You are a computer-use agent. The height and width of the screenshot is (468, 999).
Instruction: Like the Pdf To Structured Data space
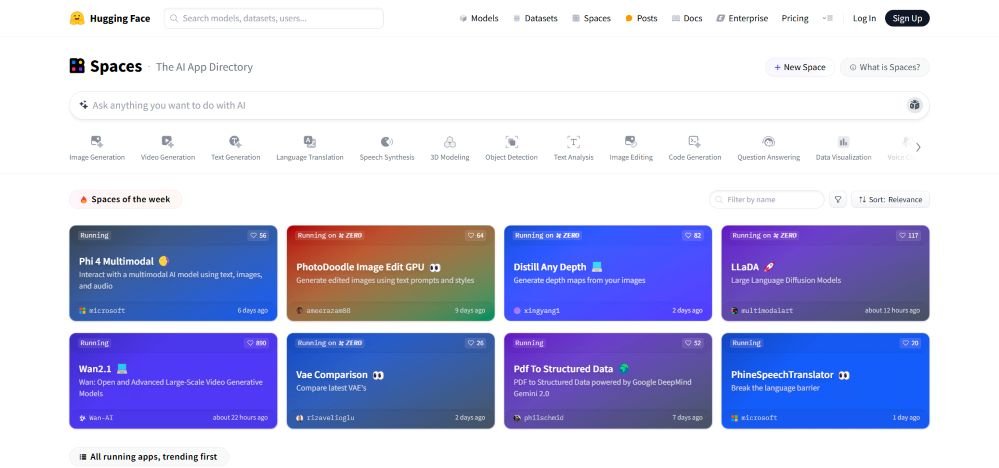[693, 343]
